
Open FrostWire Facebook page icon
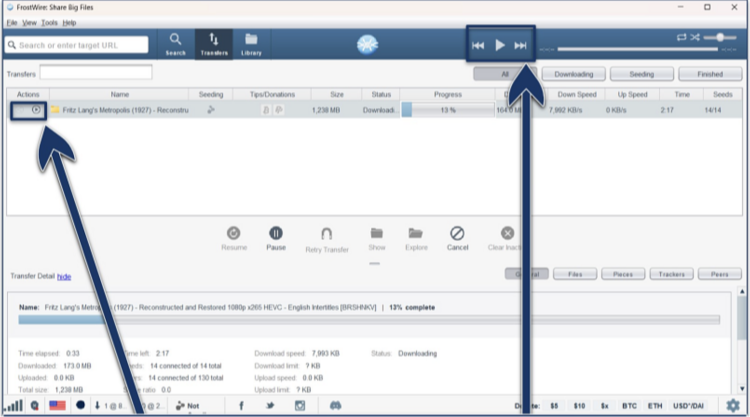point(241,406)
